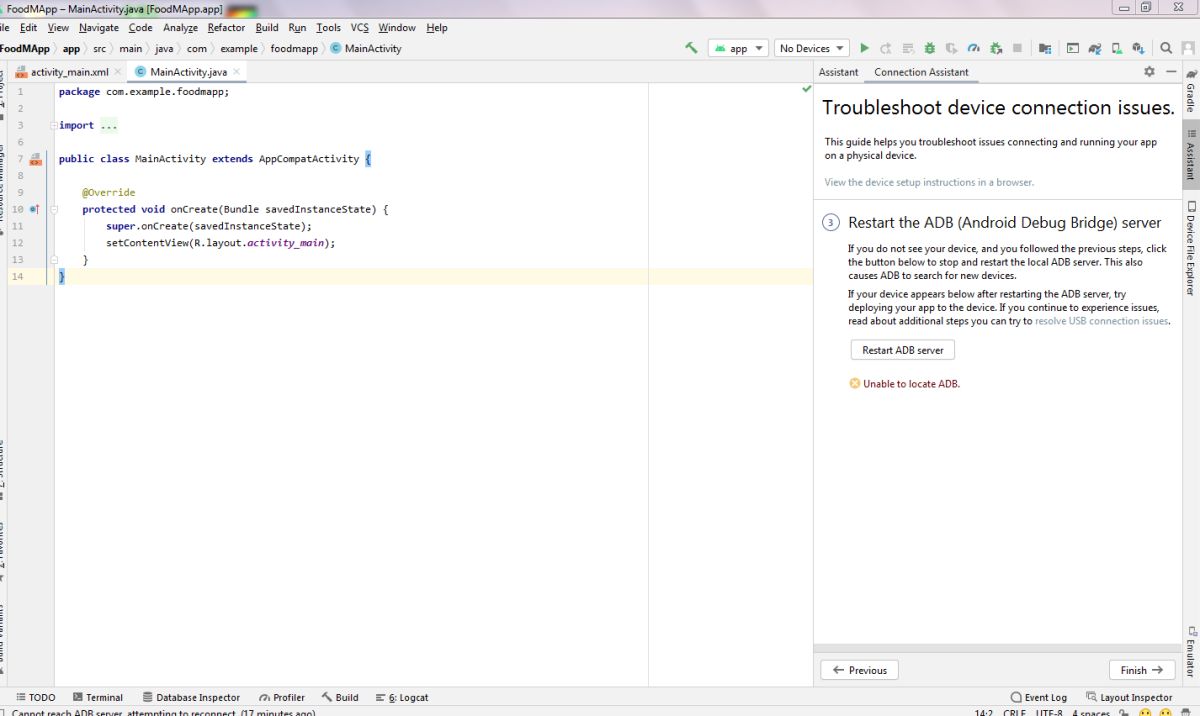Collapse the onCreate method fold on line 10
The image size is (1200, 716).
tap(54, 209)
